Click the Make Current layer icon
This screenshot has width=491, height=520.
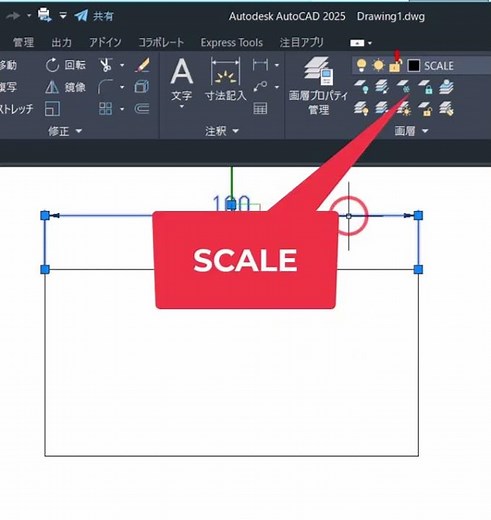point(446,87)
